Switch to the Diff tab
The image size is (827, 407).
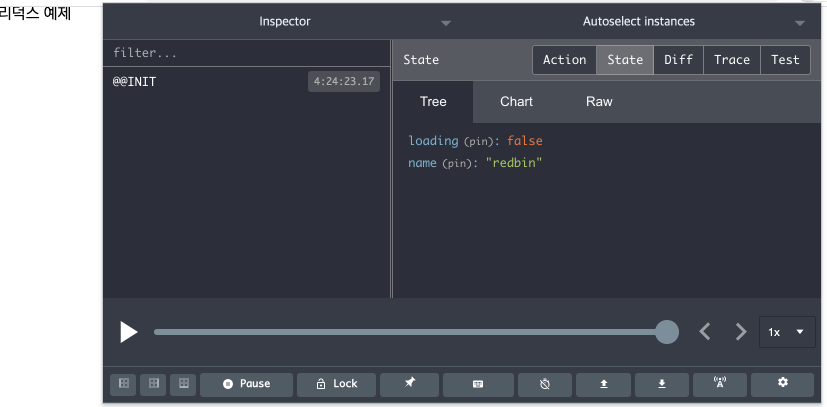[678, 60]
